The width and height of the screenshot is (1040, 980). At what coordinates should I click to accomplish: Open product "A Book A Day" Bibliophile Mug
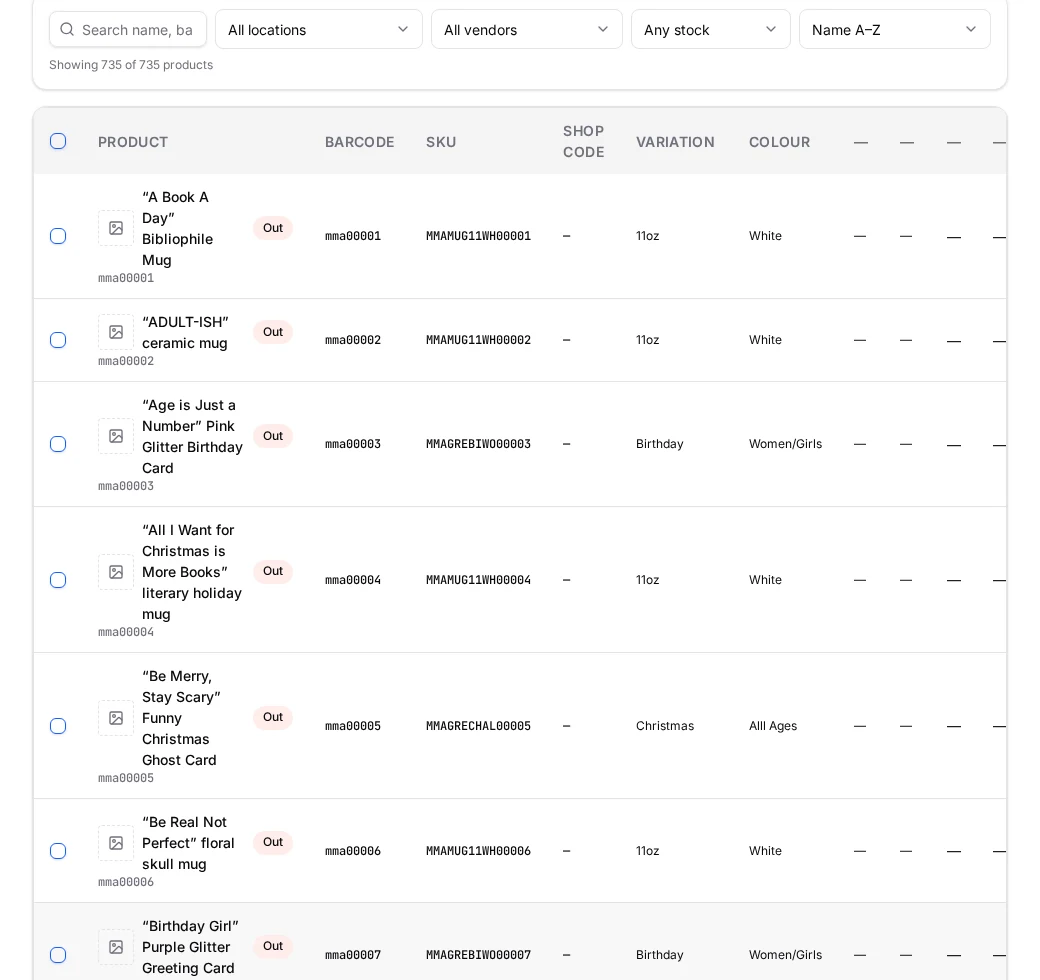177,229
